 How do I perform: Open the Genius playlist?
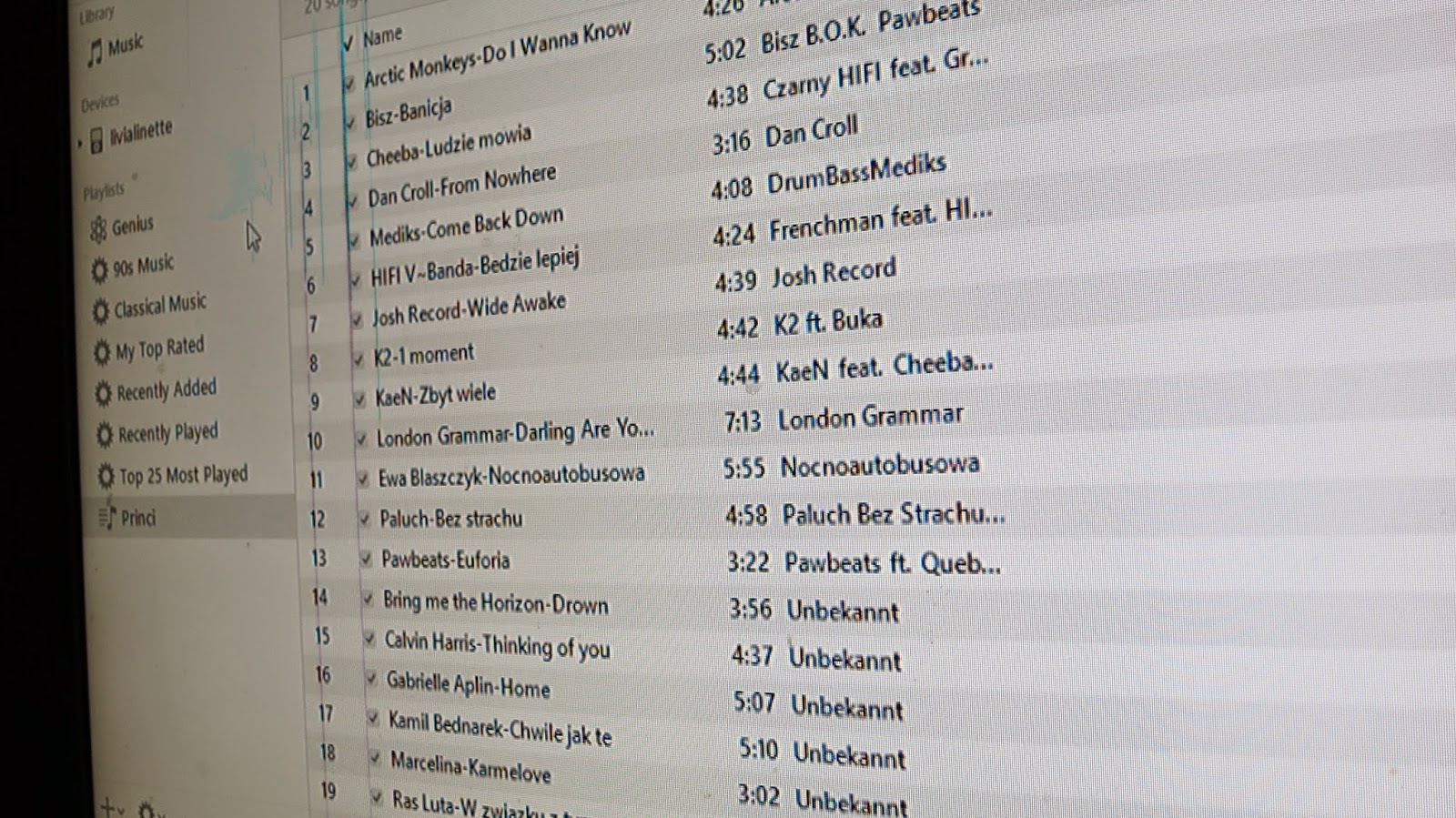(x=122, y=227)
